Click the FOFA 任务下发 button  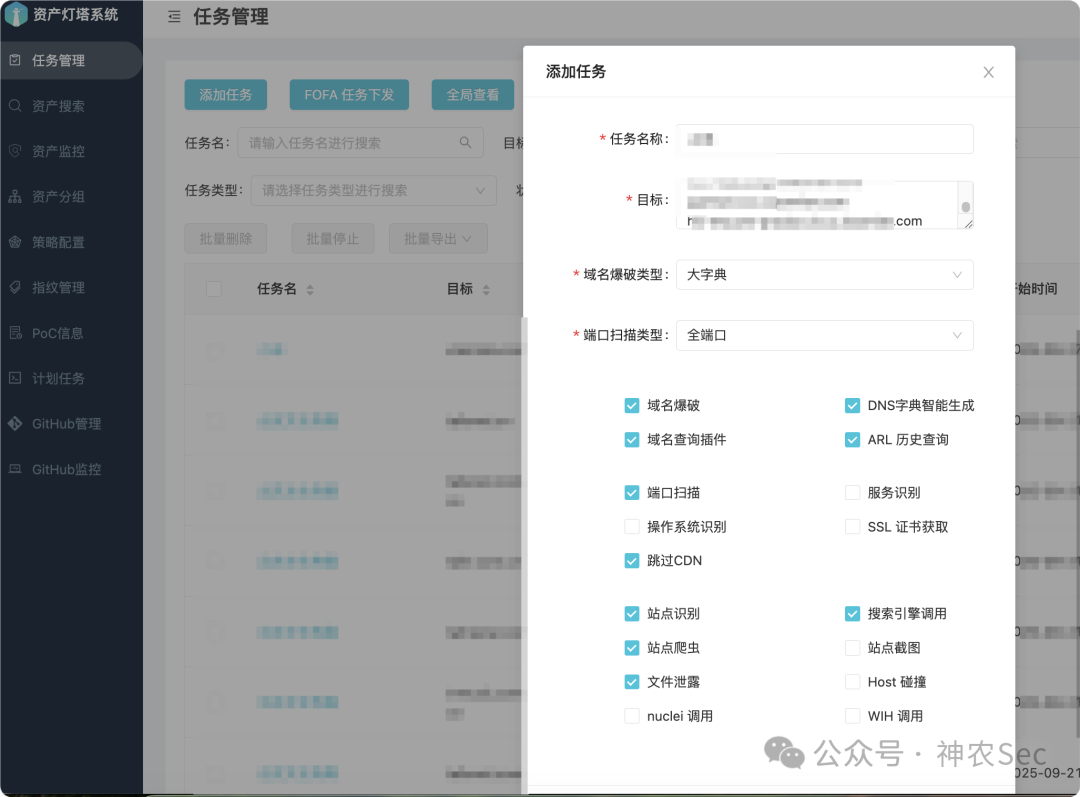[349, 94]
